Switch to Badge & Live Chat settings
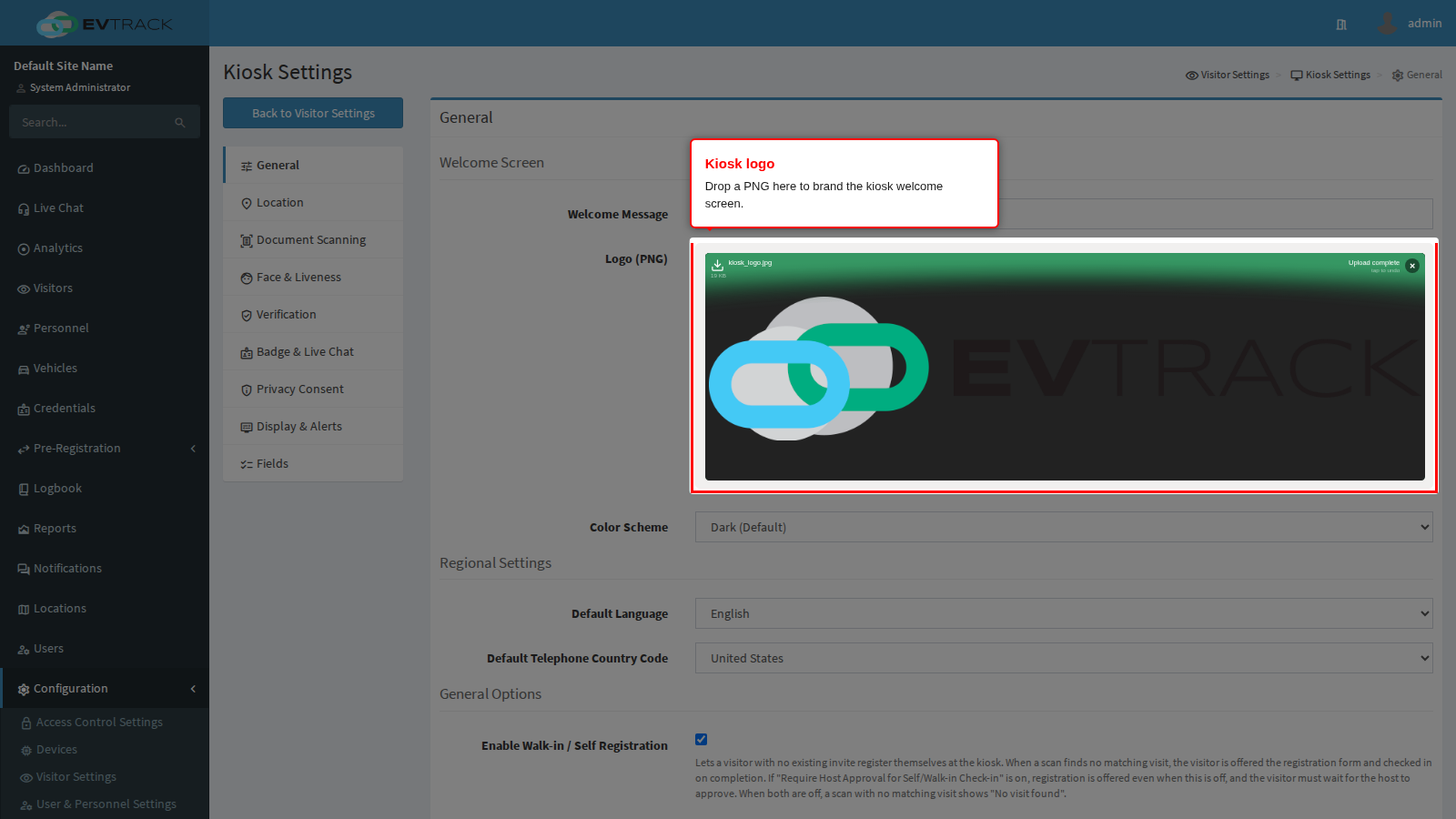The image size is (1456, 819). click(x=313, y=352)
